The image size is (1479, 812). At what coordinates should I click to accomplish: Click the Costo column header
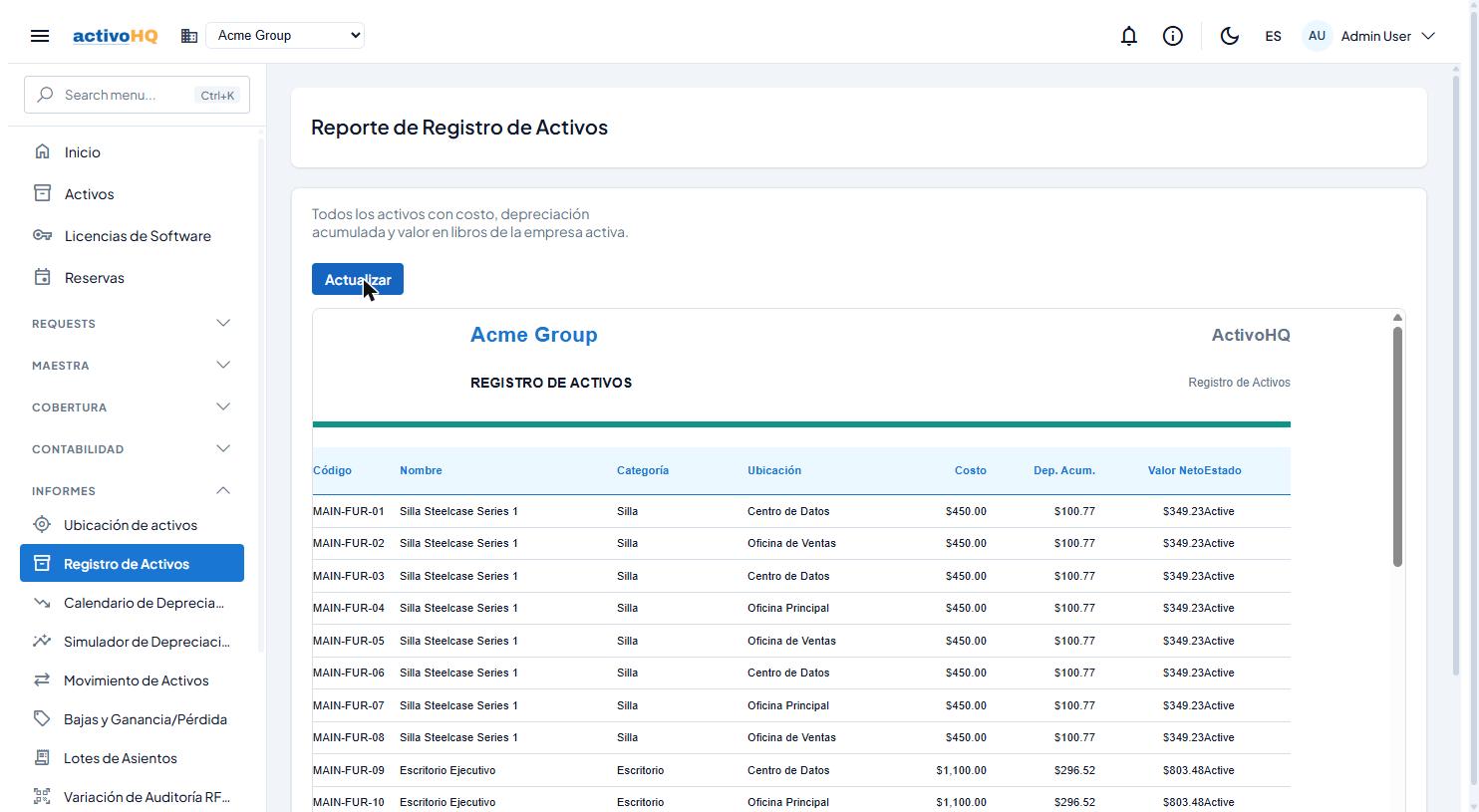click(x=970, y=470)
